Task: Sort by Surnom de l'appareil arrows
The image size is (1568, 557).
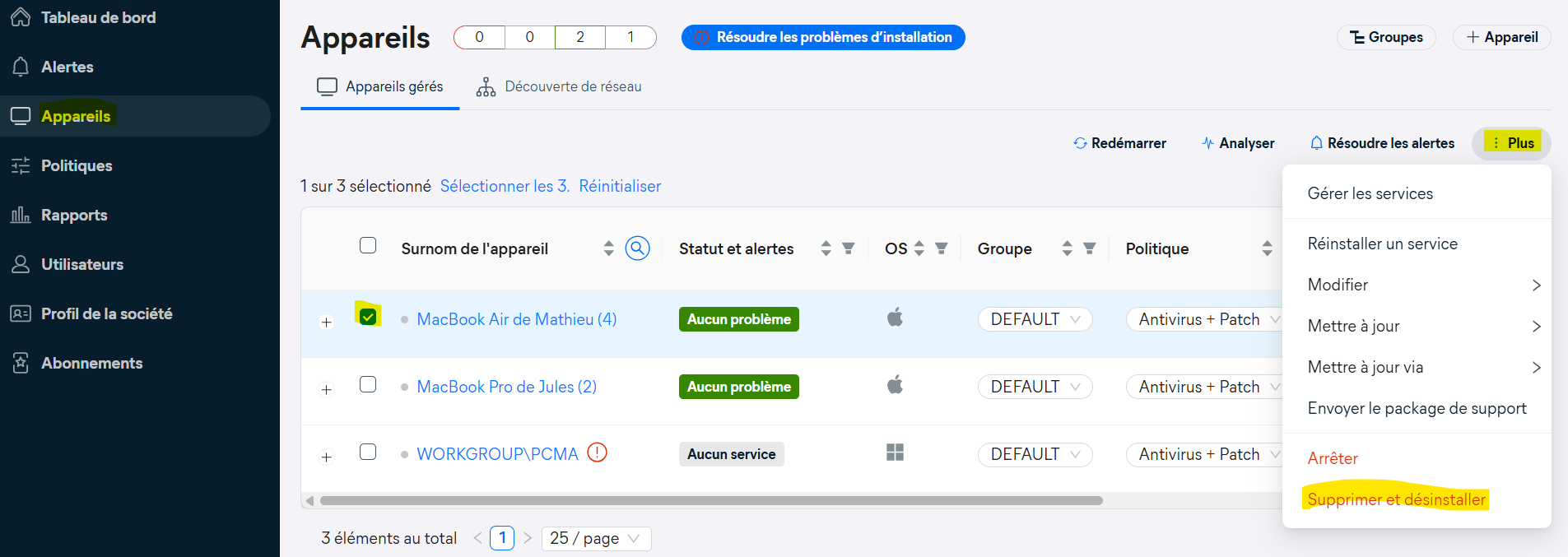Action: click(609, 248)
